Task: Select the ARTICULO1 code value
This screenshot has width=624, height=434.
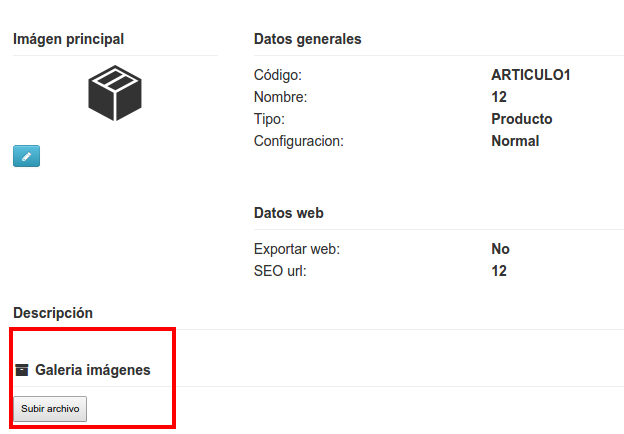Action: click(x=531, y=75)
